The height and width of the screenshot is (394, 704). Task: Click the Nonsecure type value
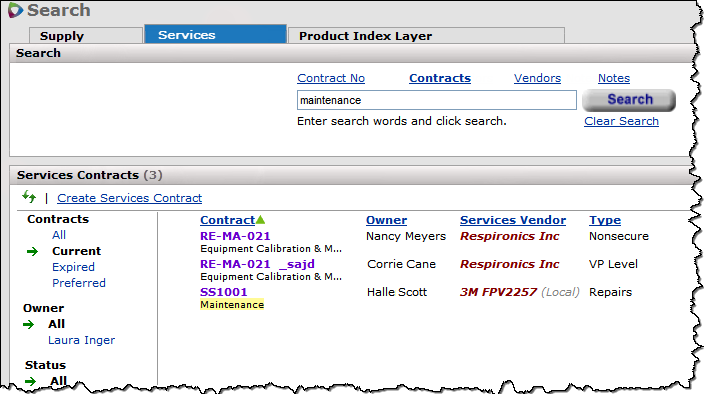click(x=619, y=236)
